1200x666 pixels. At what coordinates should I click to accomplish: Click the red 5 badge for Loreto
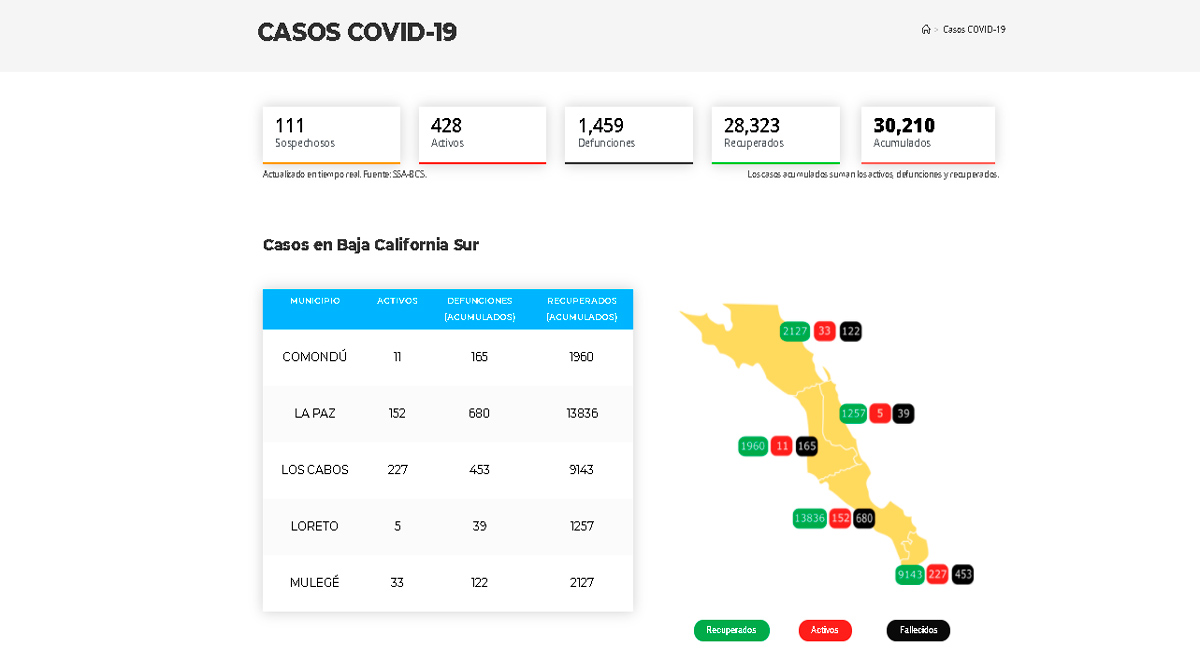point(878,412)
